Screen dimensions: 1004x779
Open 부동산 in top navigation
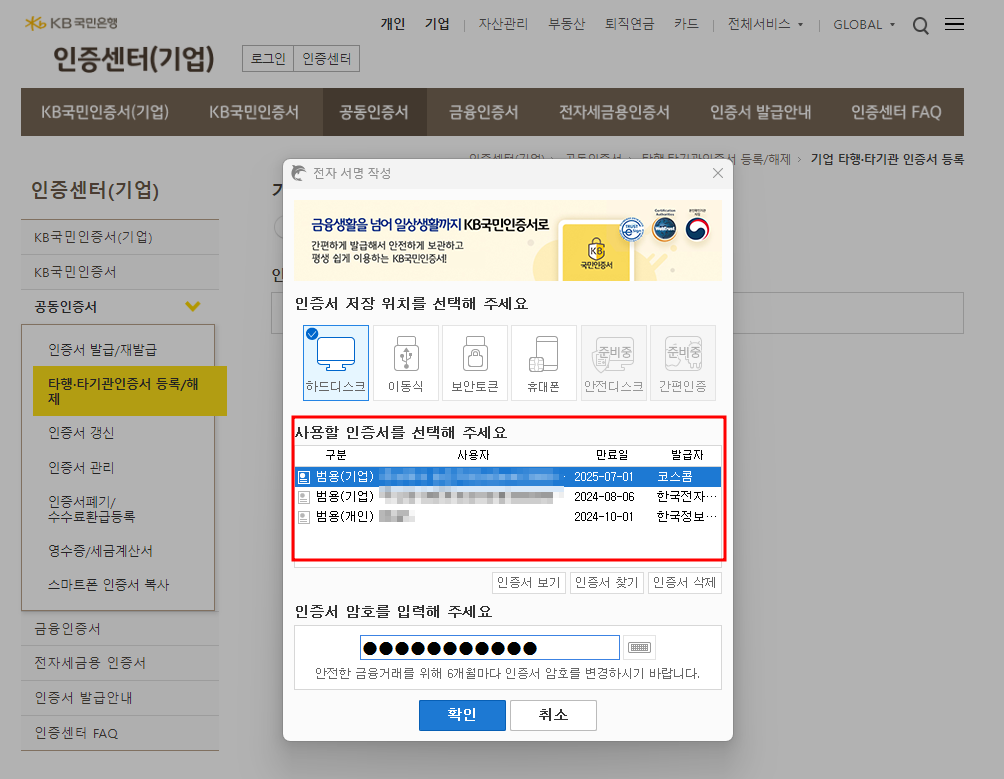(567, 24)
